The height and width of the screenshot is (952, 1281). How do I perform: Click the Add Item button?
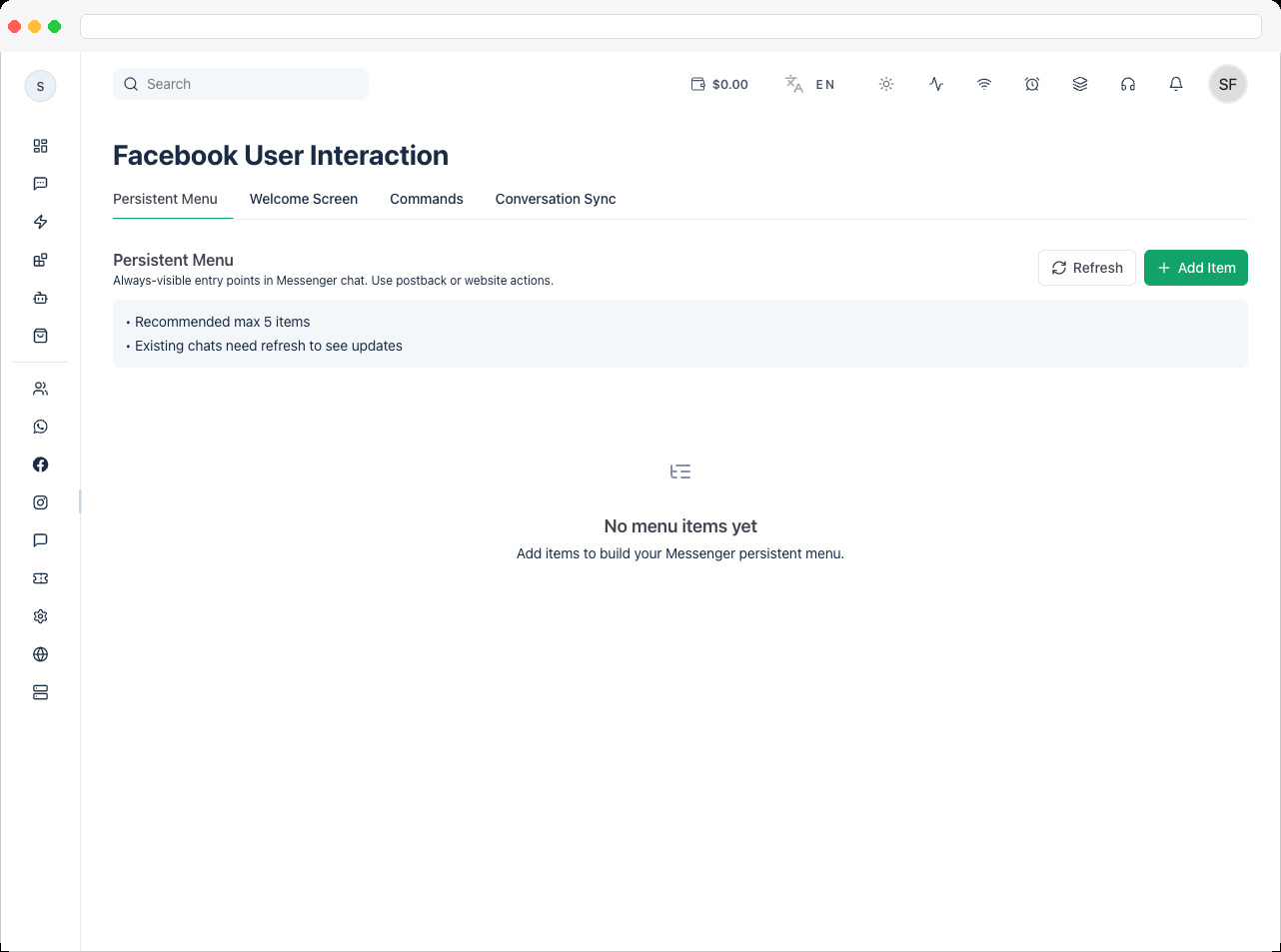pyautogui.click(x=1196, y=268)
